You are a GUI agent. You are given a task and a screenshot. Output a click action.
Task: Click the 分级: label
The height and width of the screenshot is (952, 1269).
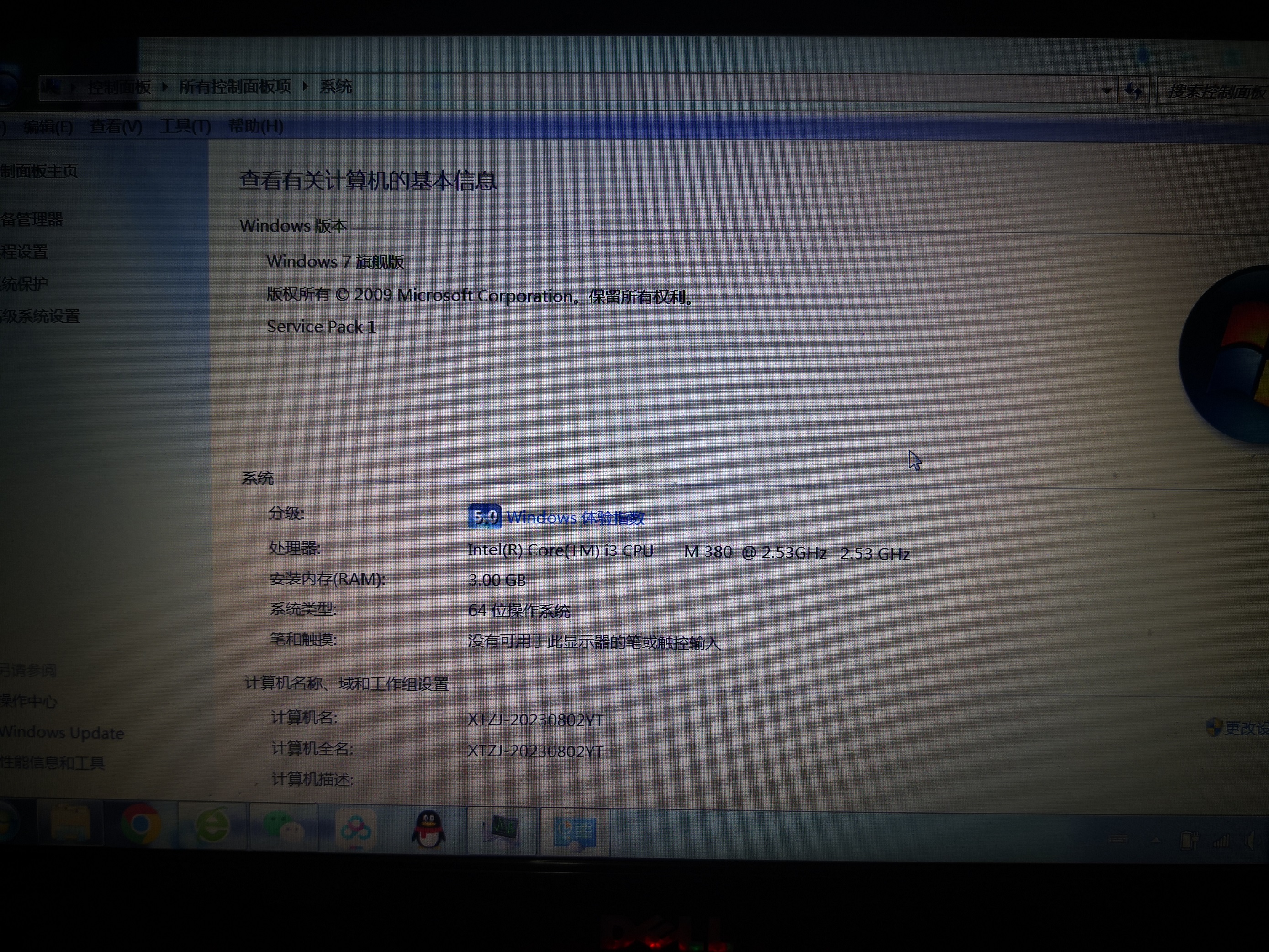[287, 513]
